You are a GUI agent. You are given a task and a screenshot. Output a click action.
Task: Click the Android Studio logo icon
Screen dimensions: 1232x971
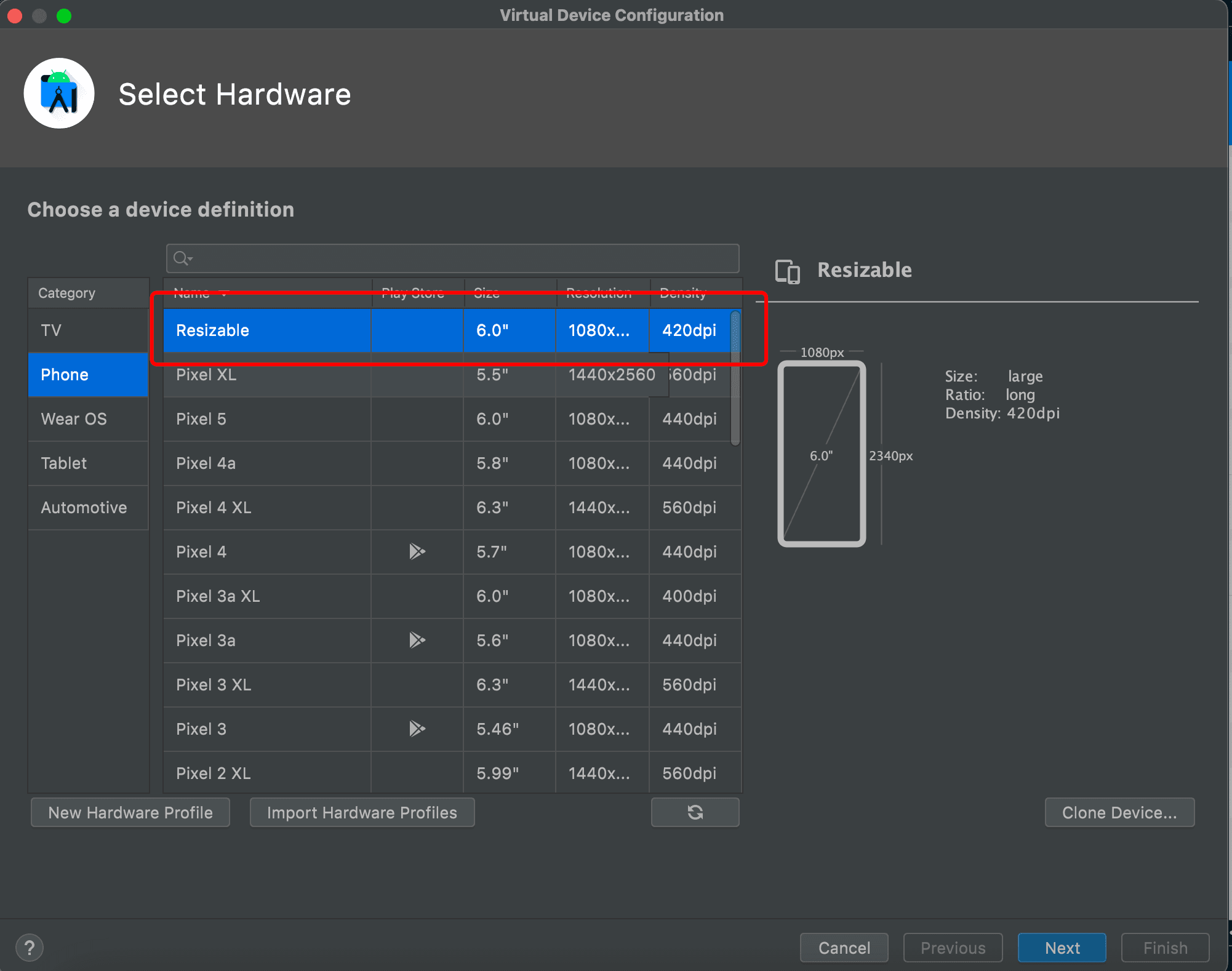coord(59,94)
